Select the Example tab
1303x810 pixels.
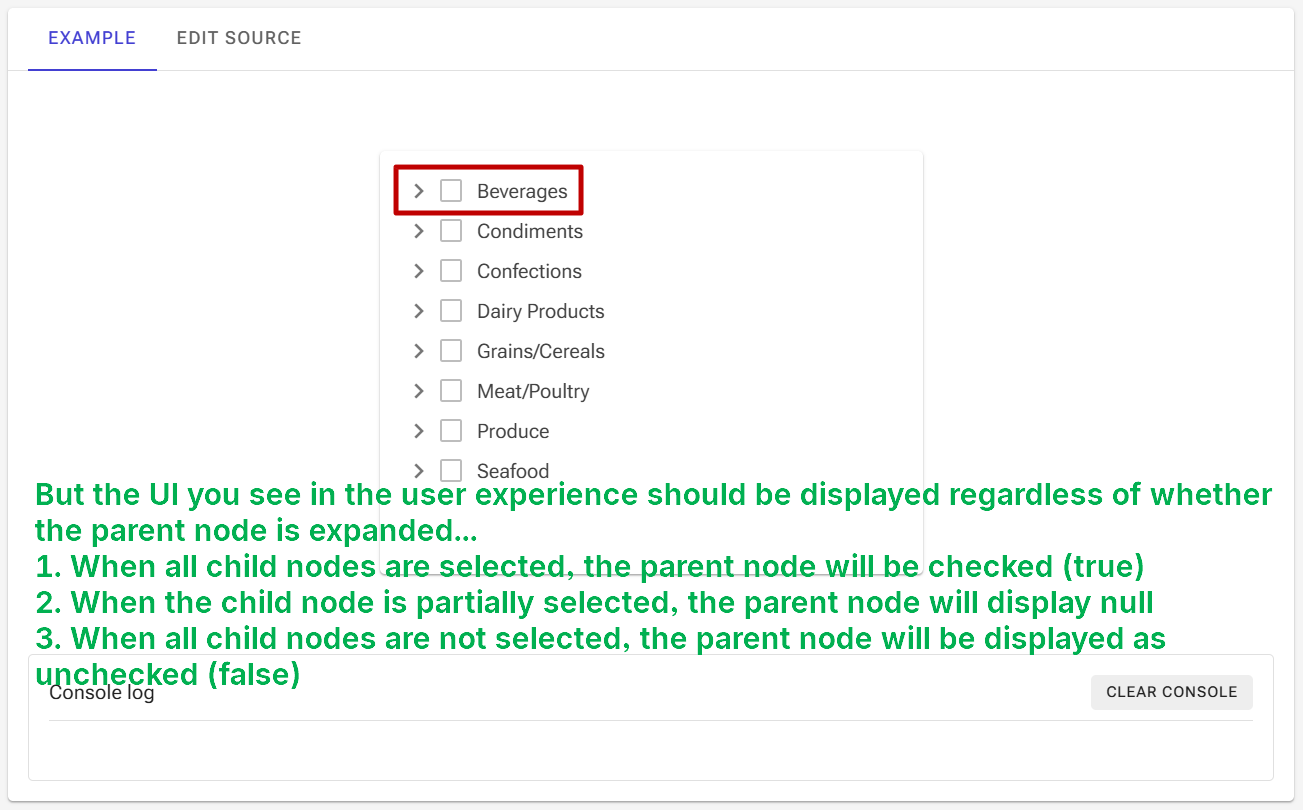tap(92, 38)
